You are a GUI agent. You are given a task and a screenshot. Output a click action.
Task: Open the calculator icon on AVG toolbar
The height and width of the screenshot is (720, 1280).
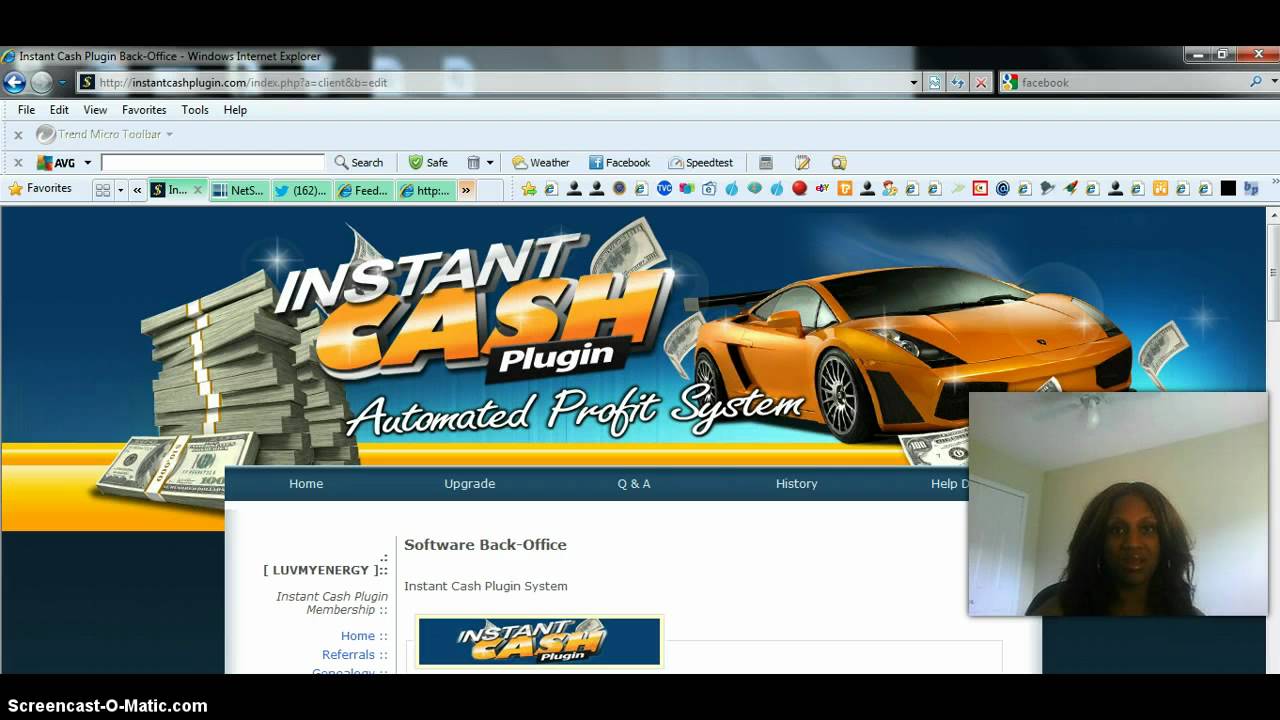[x=766, y=163]
